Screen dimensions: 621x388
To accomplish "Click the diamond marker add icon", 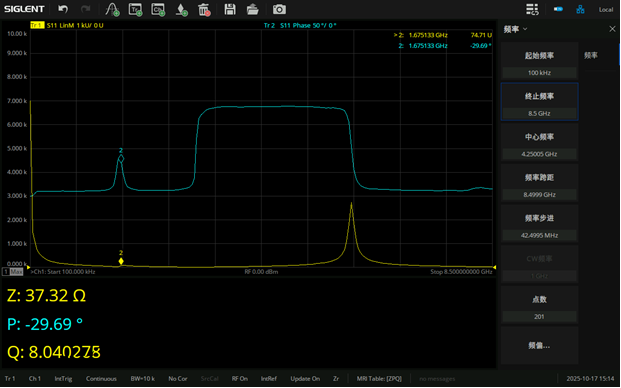I will 181,9.
